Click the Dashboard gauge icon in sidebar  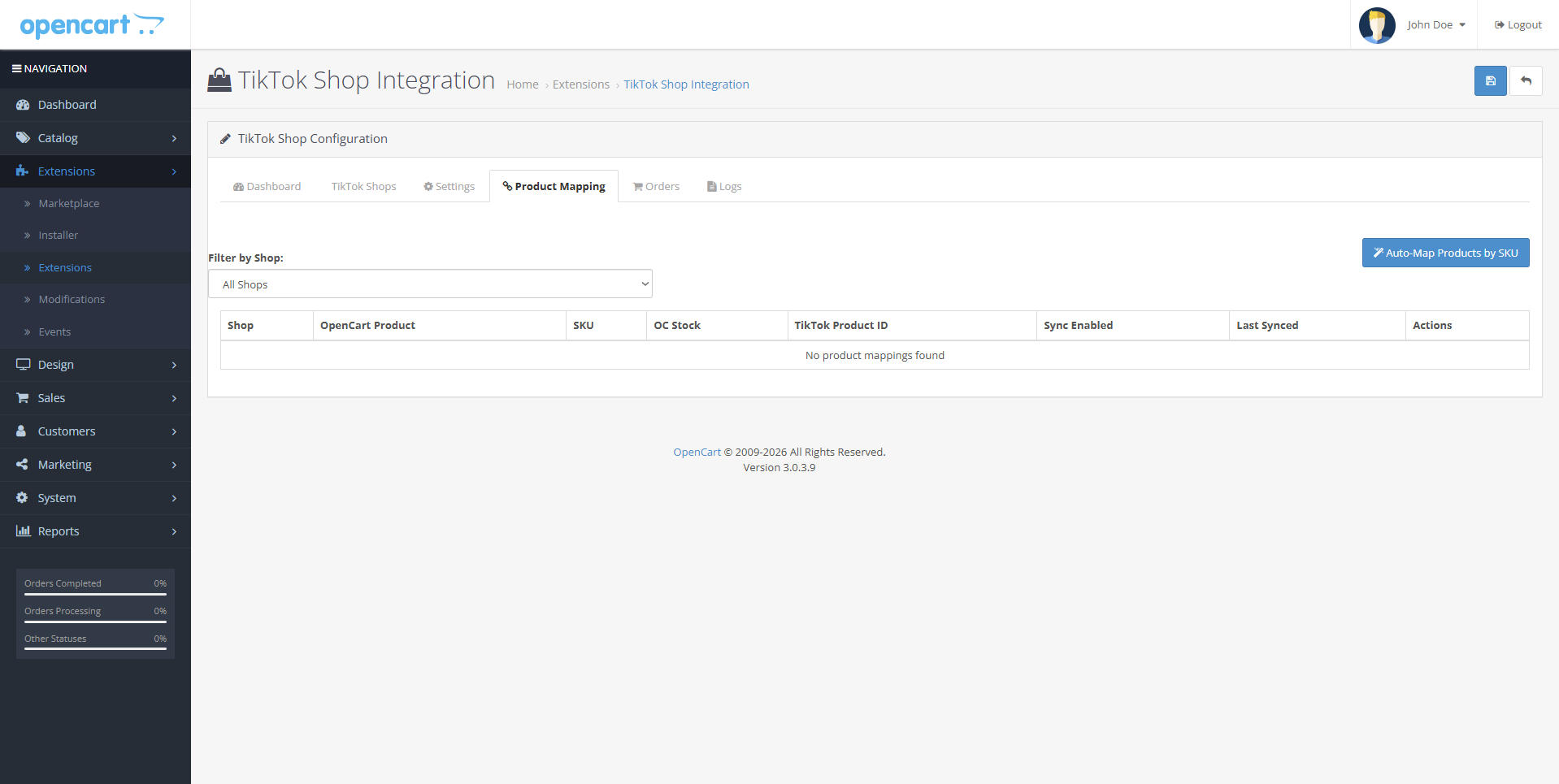[x=23, y=105]
